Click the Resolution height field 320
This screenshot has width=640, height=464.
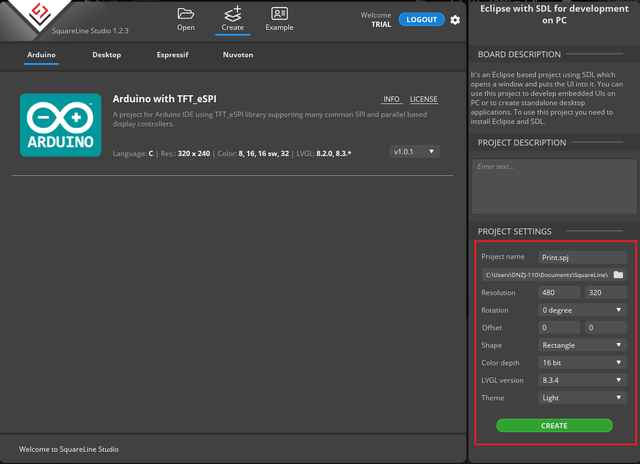(x=606, y=293)
